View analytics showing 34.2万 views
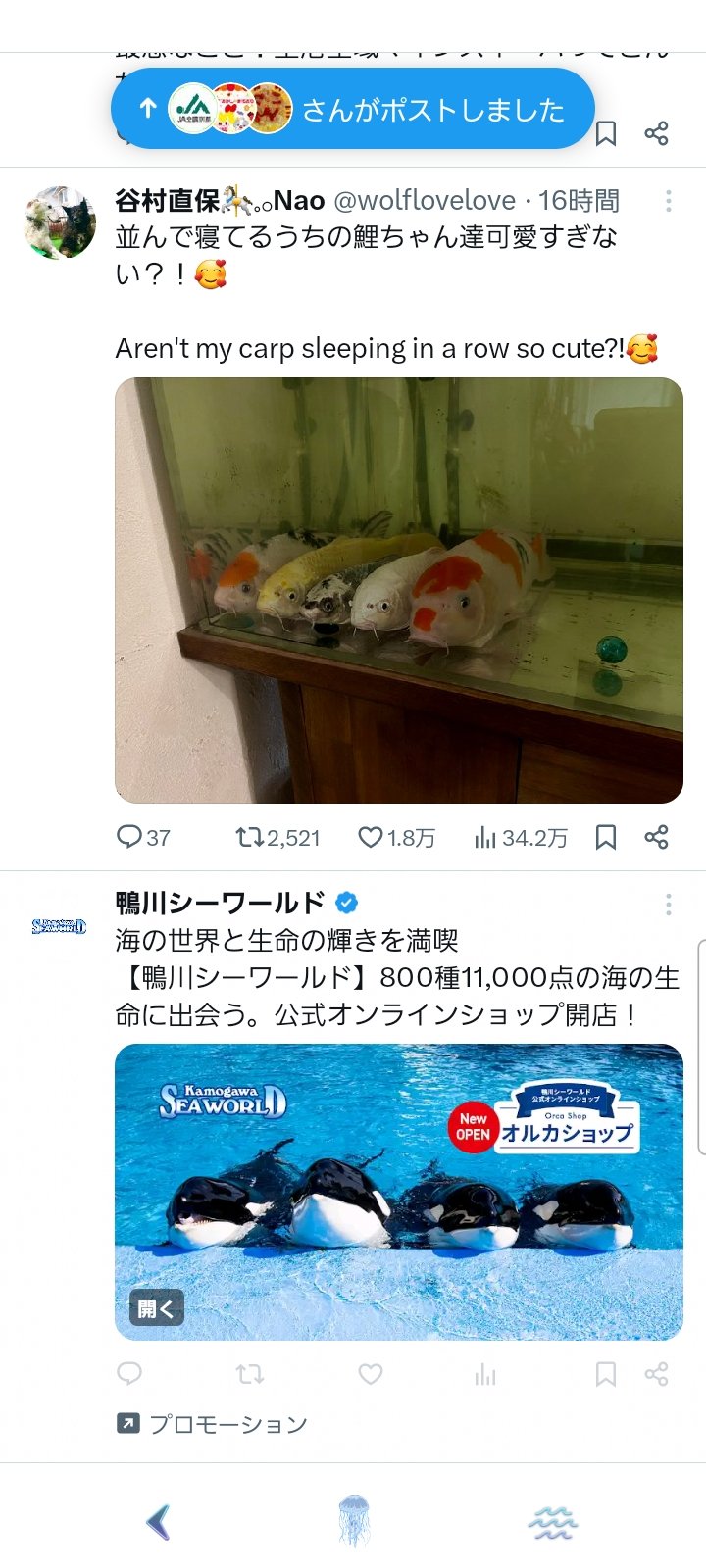The width and height of the screenshot is (706, 1568). pos(521,837)
